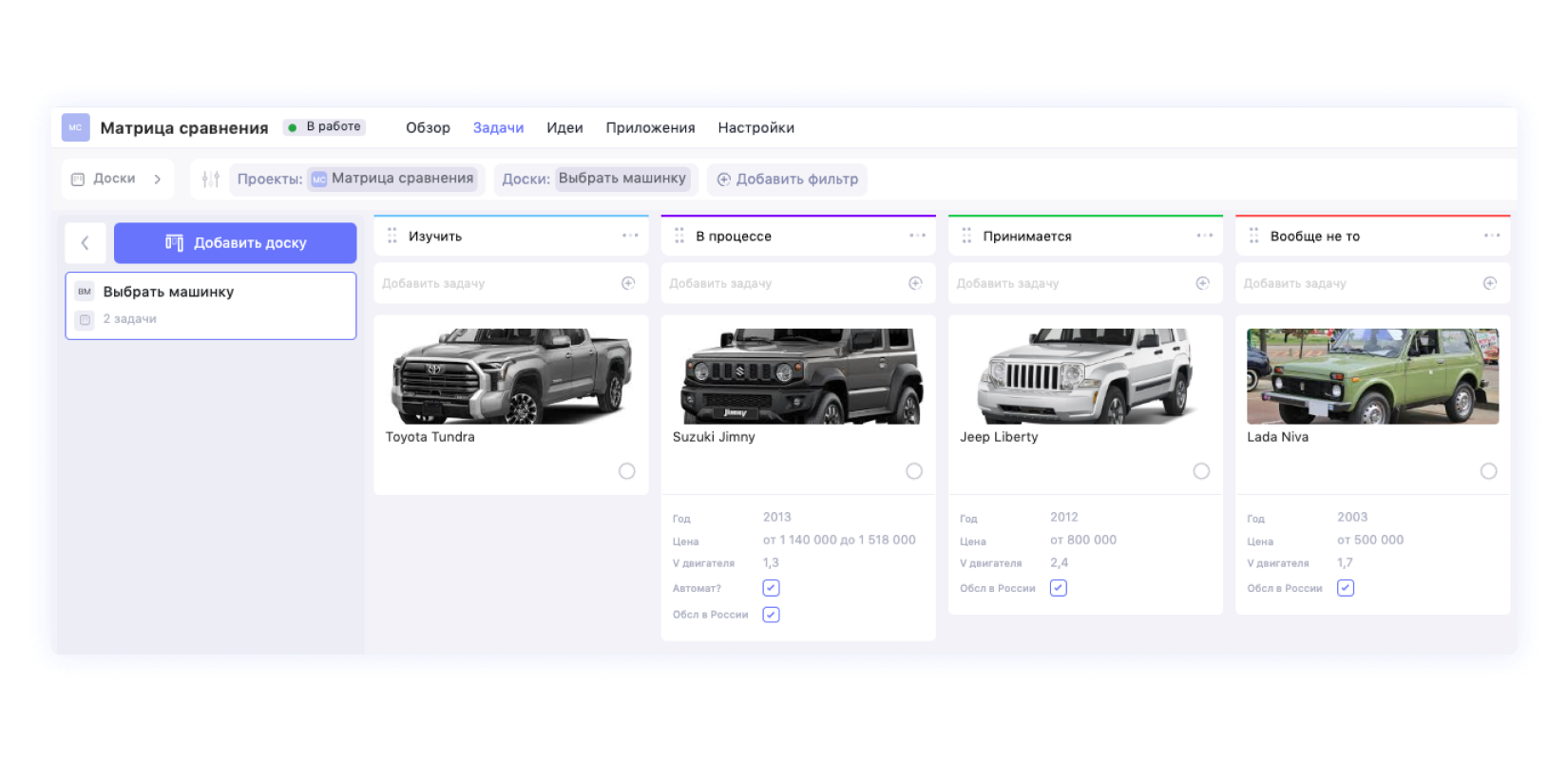This screenshot has height=760, width=1568.
Task: Click add-task plus icon in В процессе column
Action: 915,283
